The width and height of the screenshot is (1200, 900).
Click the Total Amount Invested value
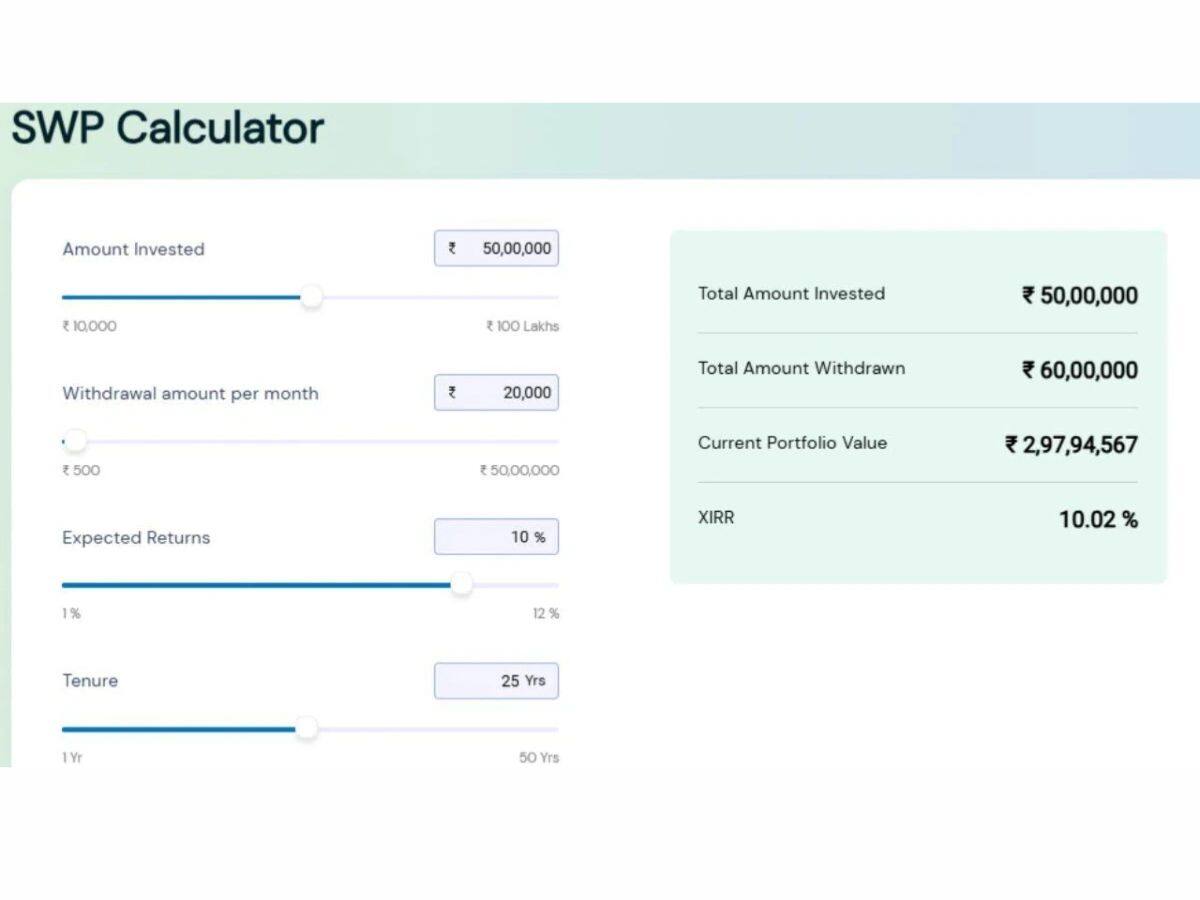1080,296
